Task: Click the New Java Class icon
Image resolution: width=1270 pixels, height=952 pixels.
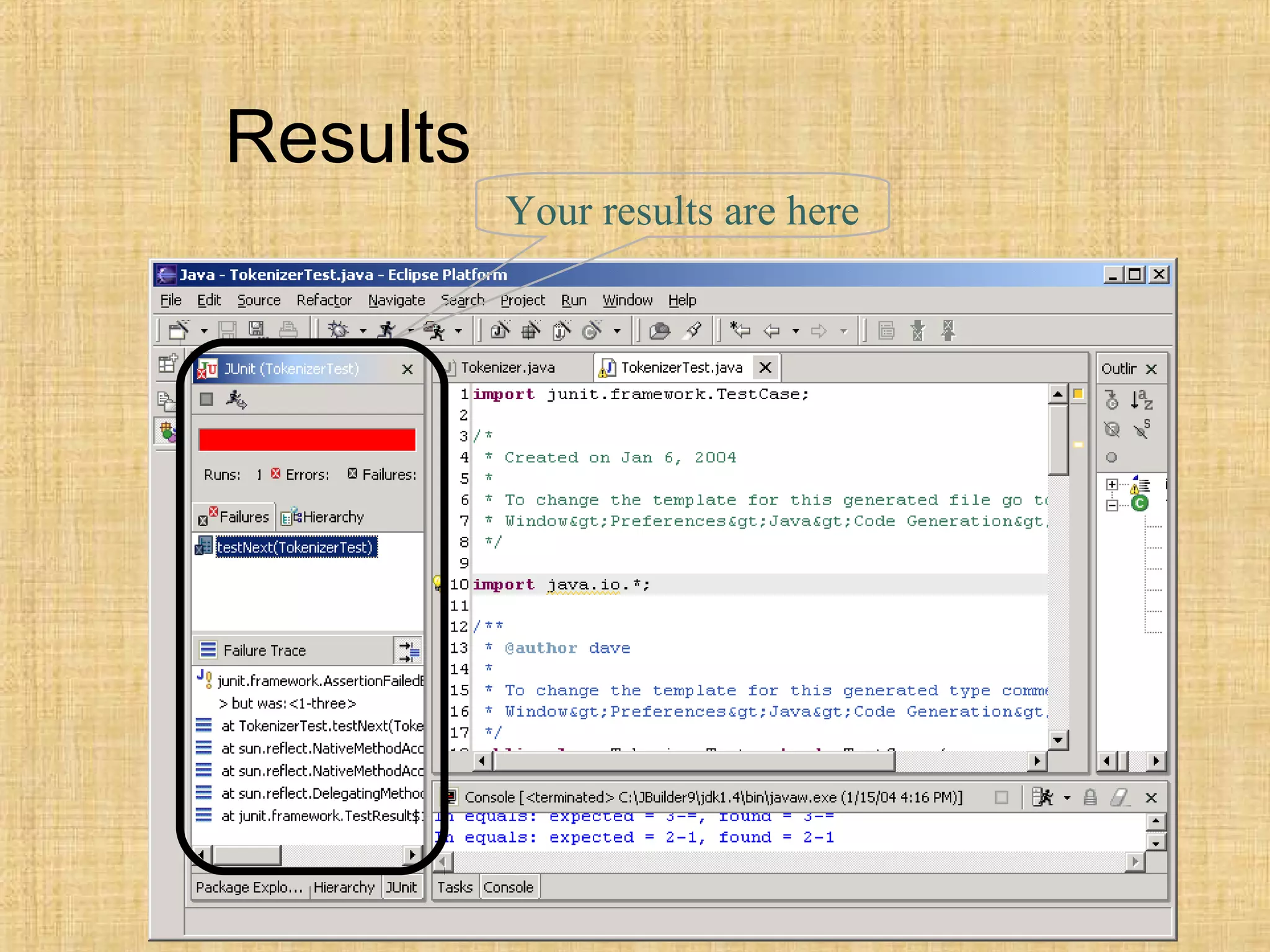Action: [562, 330]
